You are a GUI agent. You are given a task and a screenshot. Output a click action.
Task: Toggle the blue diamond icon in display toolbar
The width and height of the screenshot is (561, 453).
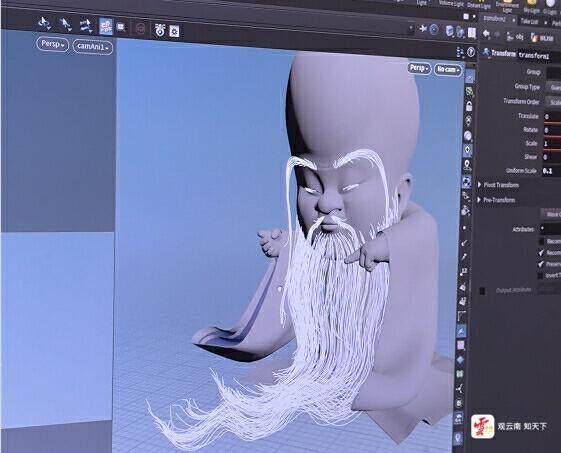tap(460, 359)
